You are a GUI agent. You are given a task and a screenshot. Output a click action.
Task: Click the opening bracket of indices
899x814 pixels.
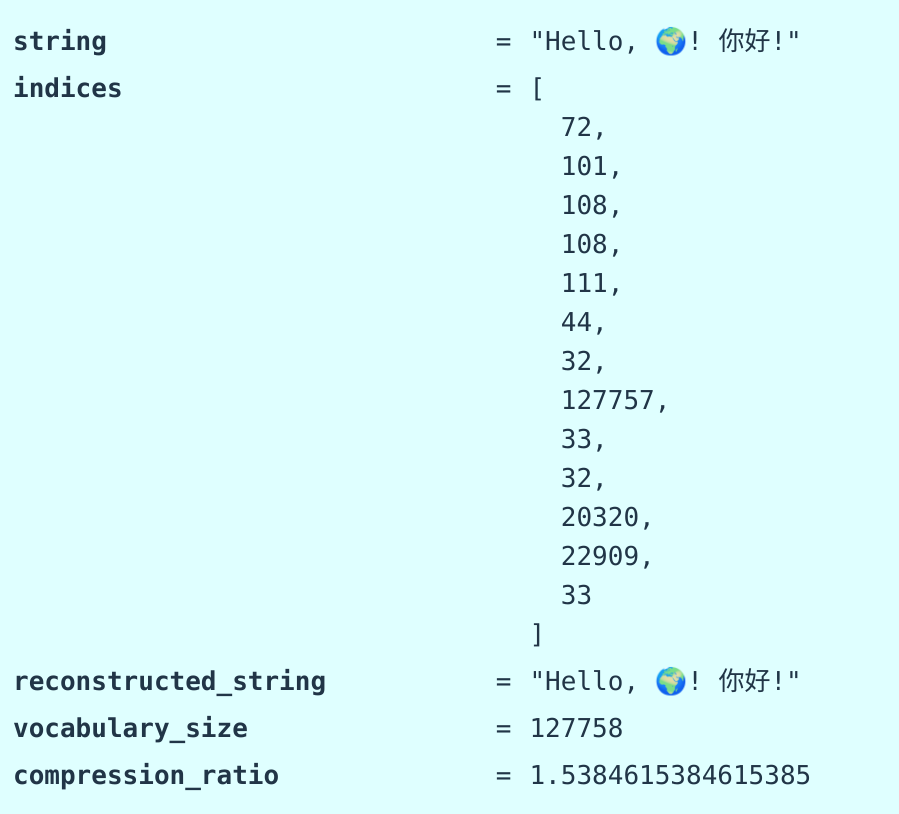(x=537, y=89)
